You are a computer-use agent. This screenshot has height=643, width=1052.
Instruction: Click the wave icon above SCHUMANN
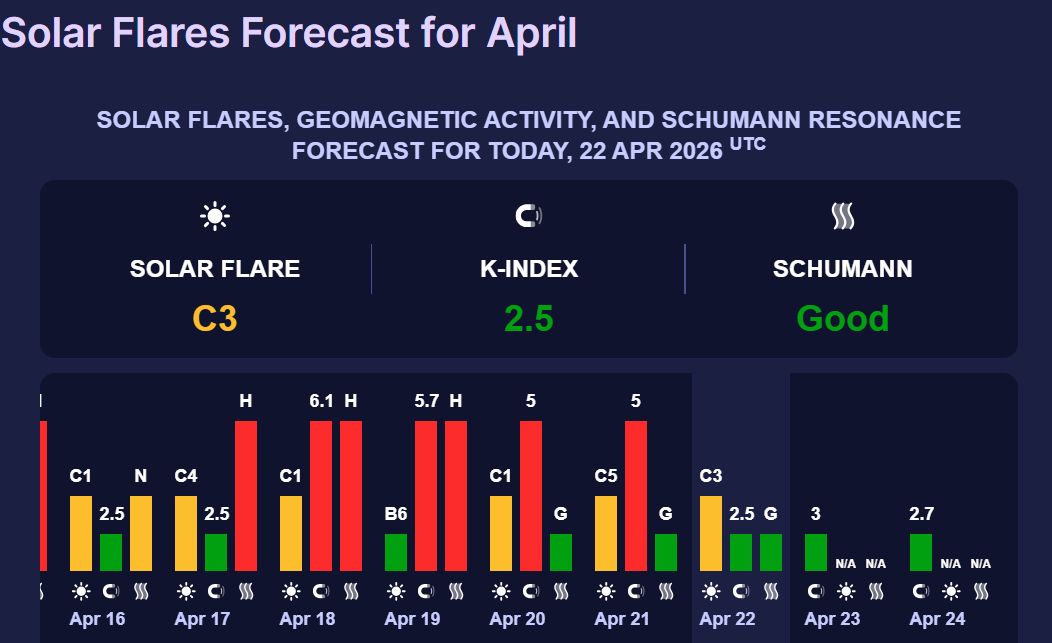[842, 216]
